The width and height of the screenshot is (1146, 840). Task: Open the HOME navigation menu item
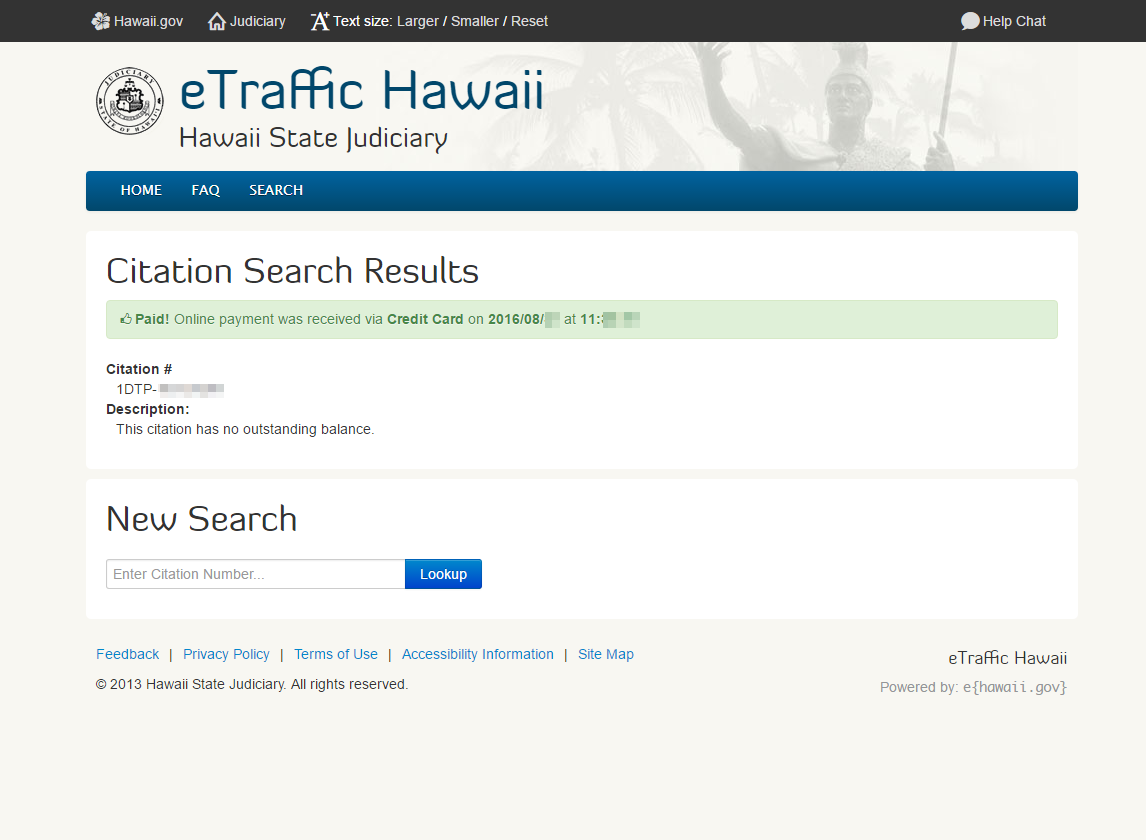point(141,190)
